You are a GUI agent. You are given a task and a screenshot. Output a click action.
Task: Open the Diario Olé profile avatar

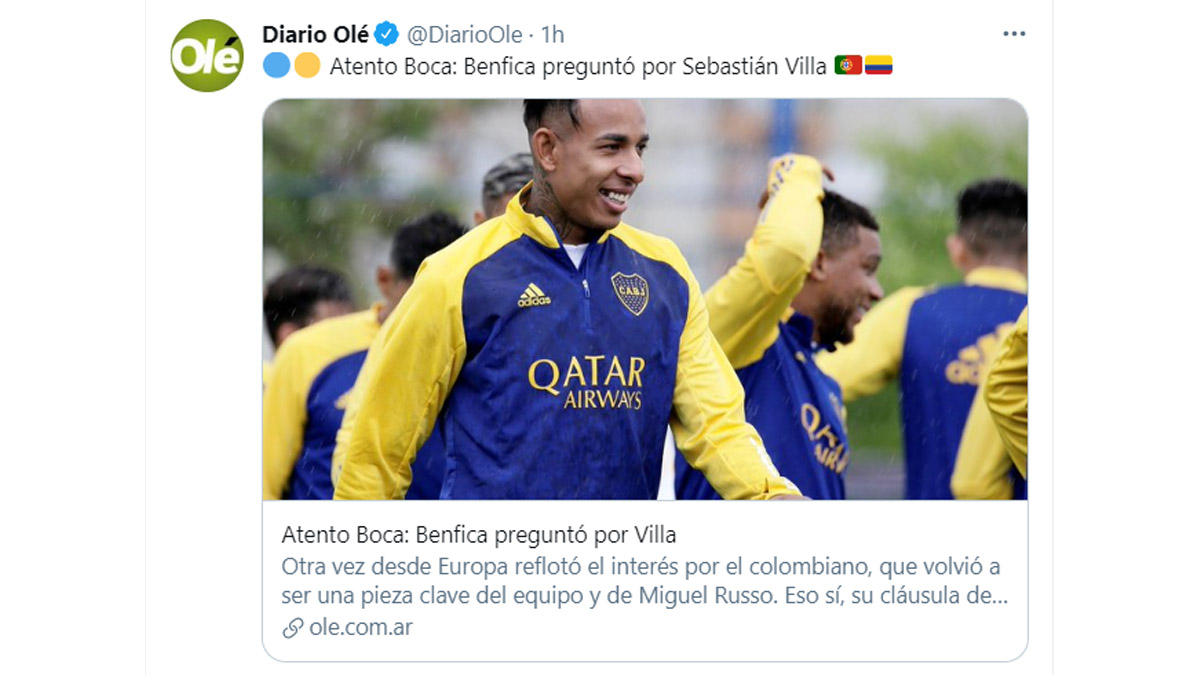click(x=207, y=56)
